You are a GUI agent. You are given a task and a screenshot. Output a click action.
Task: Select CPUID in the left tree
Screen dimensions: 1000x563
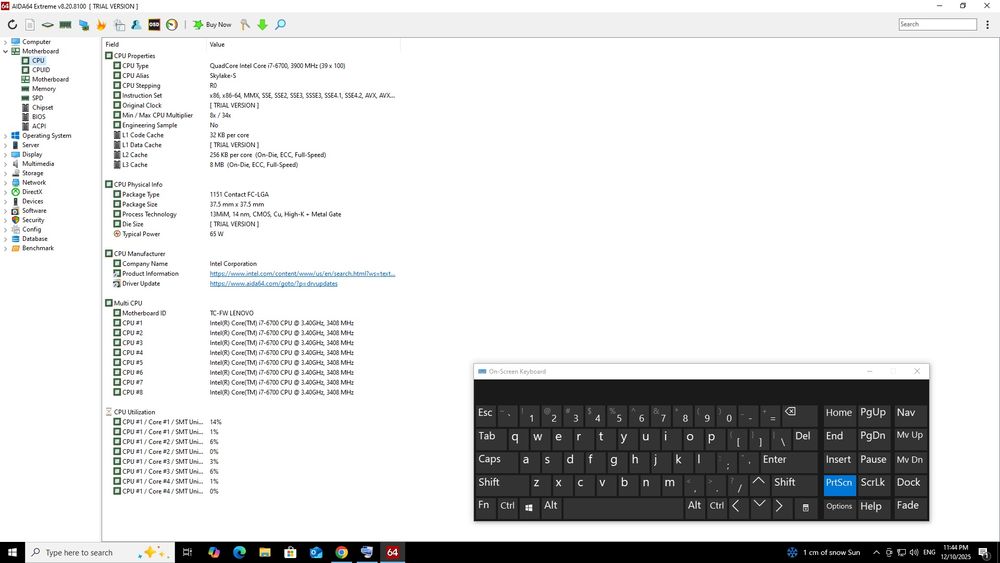41,70
